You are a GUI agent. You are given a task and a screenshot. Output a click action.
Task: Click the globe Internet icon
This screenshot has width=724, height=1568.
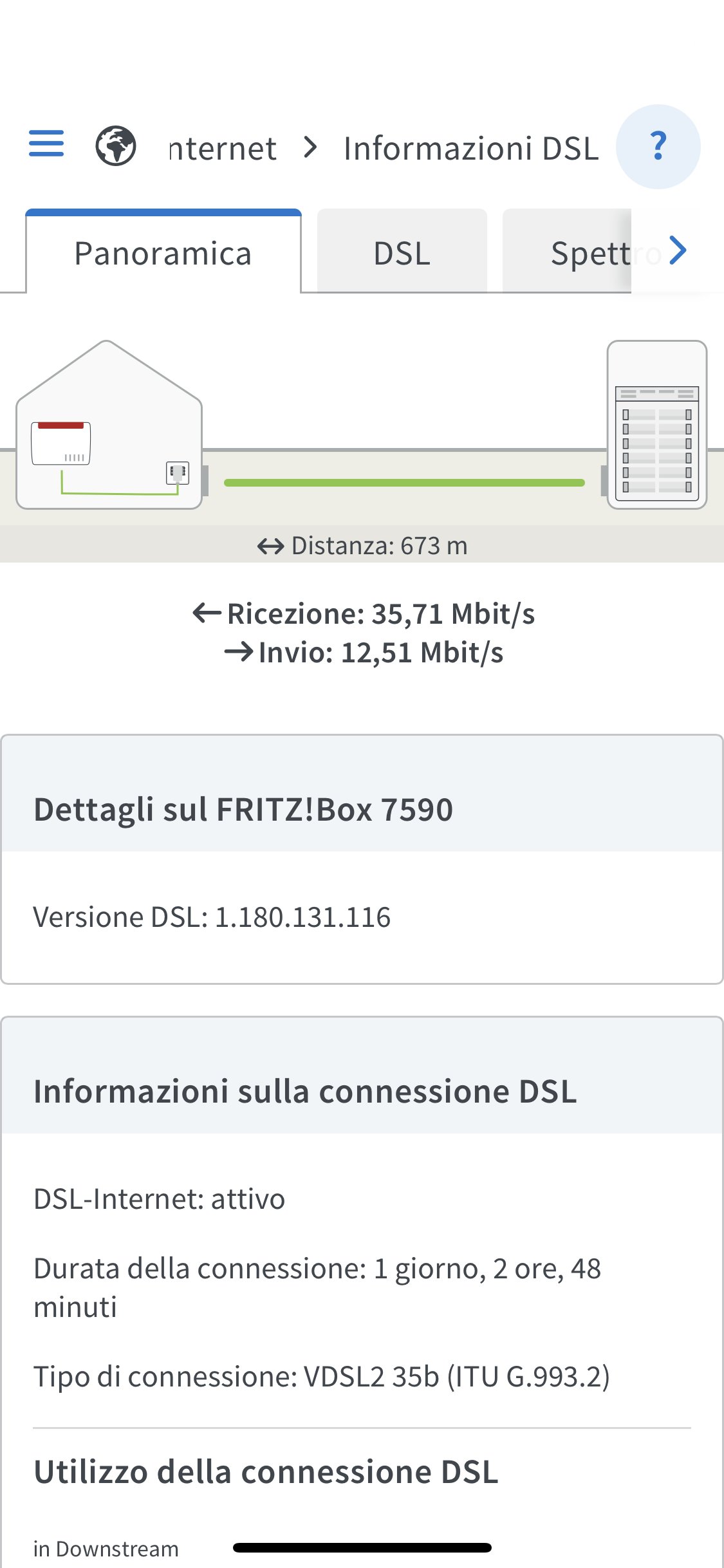click(116, 146)
